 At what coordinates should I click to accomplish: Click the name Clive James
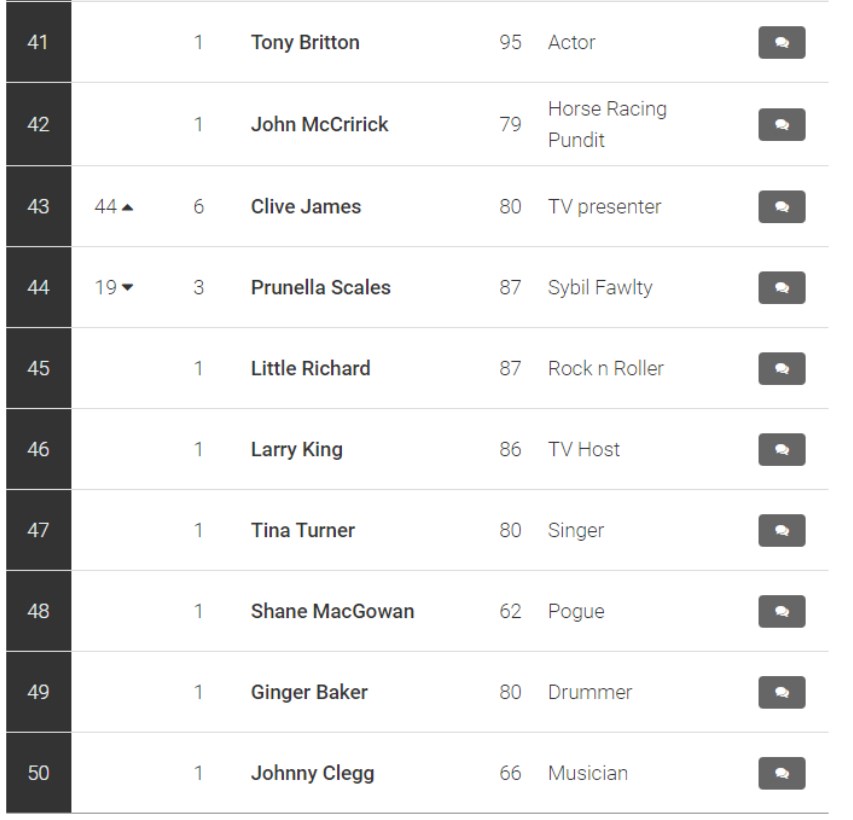306,207
